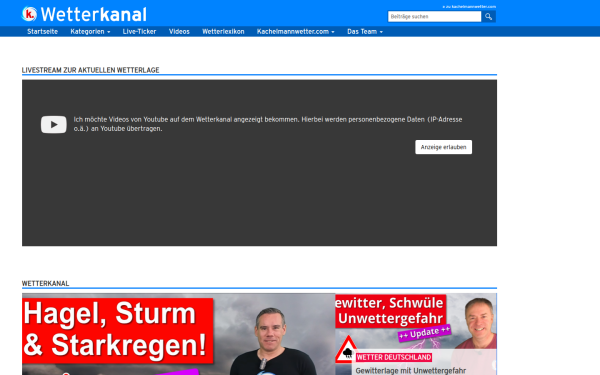Click the 'WETTER DEUTSCHLAND' category tag
600x375 pixels.
394,357
